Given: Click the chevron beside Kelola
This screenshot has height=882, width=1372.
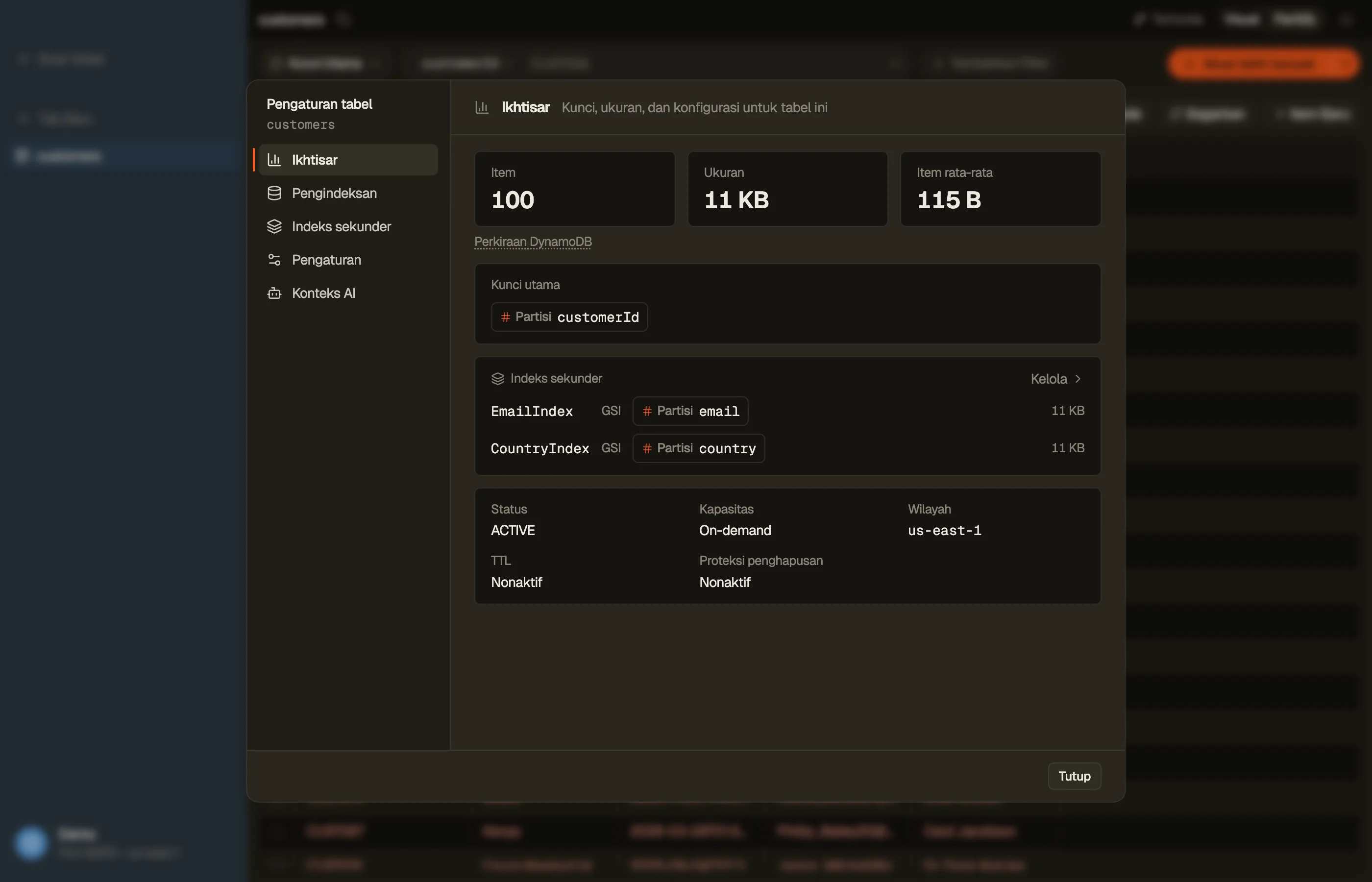Looking at the screenshot, I should 1078,379.
